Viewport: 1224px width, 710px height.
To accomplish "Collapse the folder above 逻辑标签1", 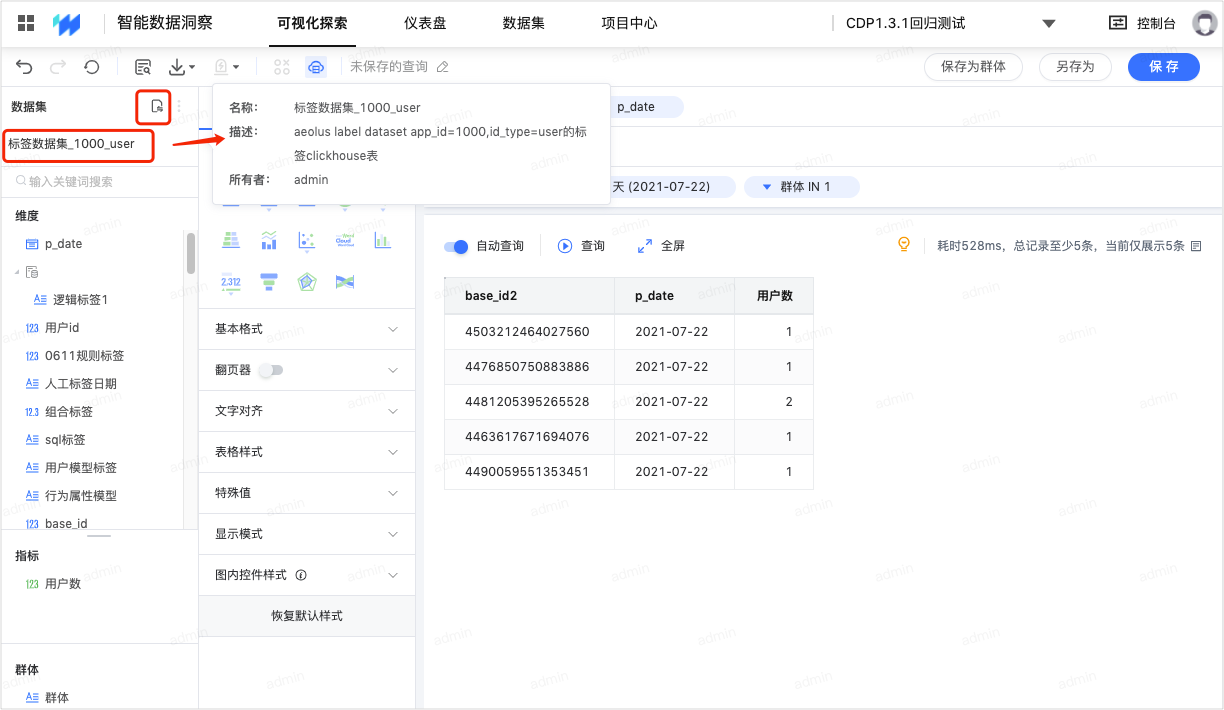I will [x=18, y=271].
